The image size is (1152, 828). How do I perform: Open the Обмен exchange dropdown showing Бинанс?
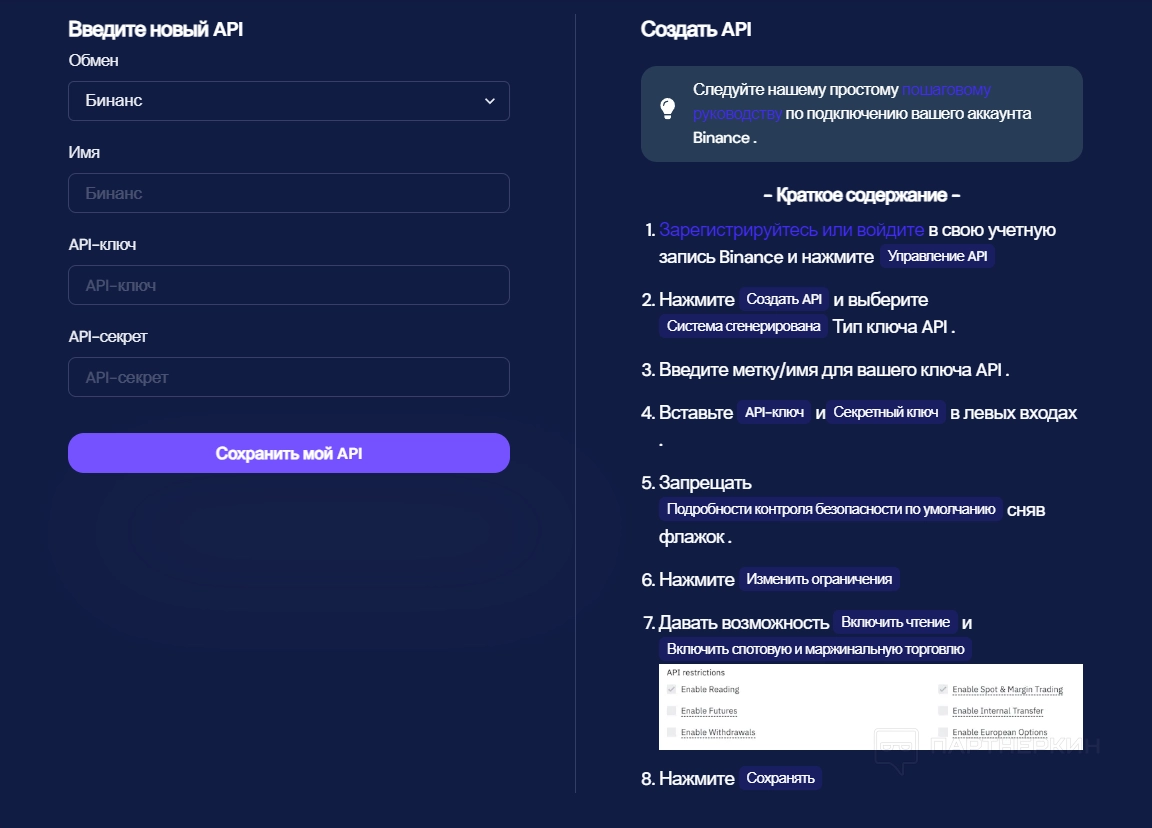coord(289,101)
